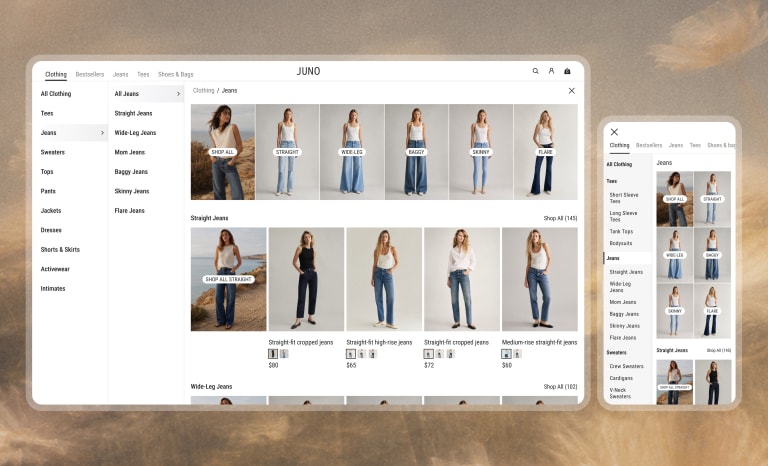This screenshot has height=466, width=768.
Task: Select light blue swatch under $80 cropped jeans
Action: click(x=284, y=354)
